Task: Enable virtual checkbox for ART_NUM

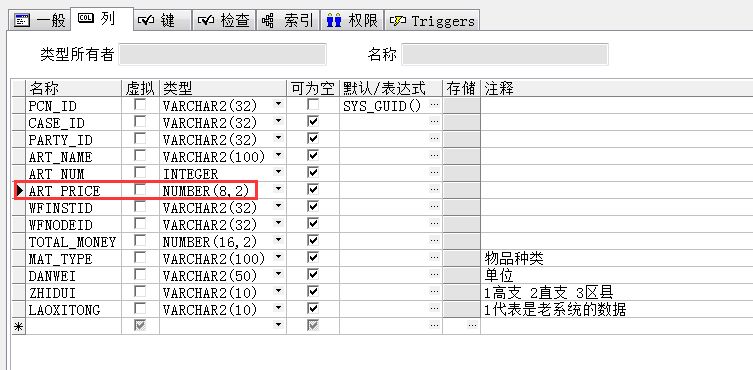Action: coord(140,173)
